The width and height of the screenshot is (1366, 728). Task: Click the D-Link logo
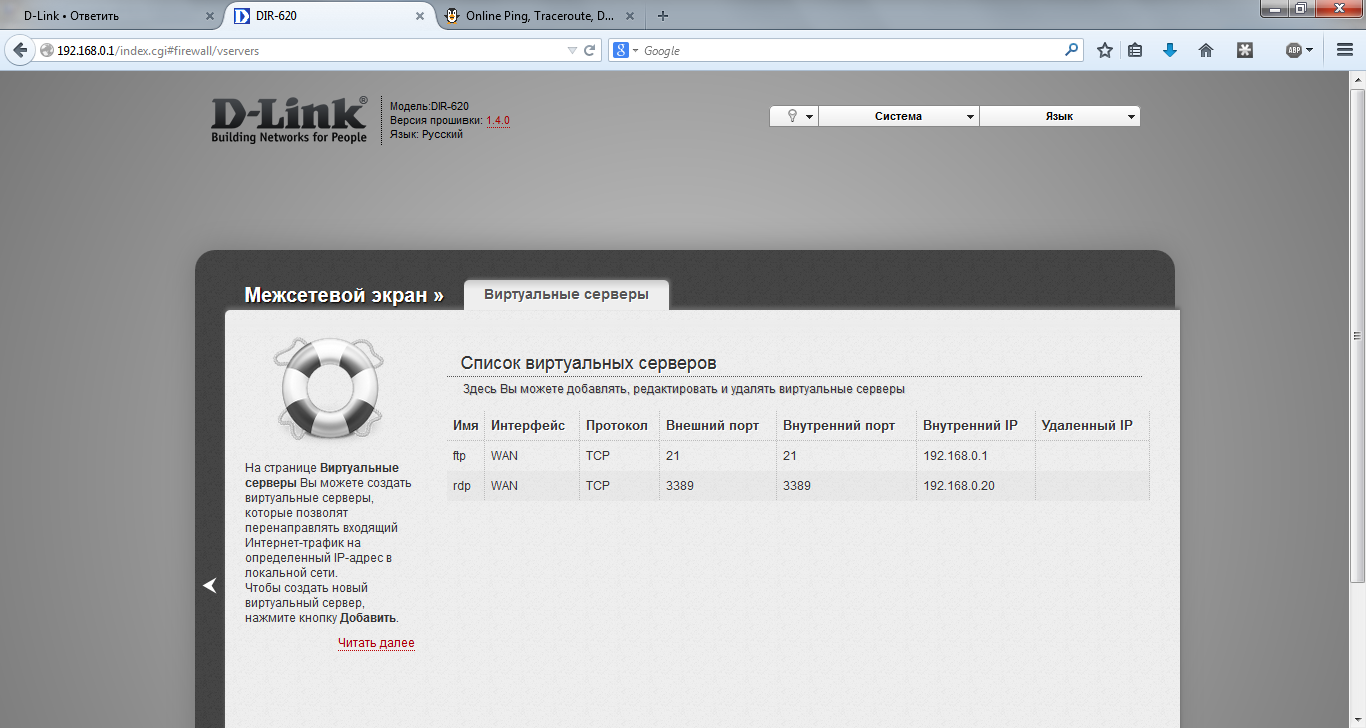[289, 120]
